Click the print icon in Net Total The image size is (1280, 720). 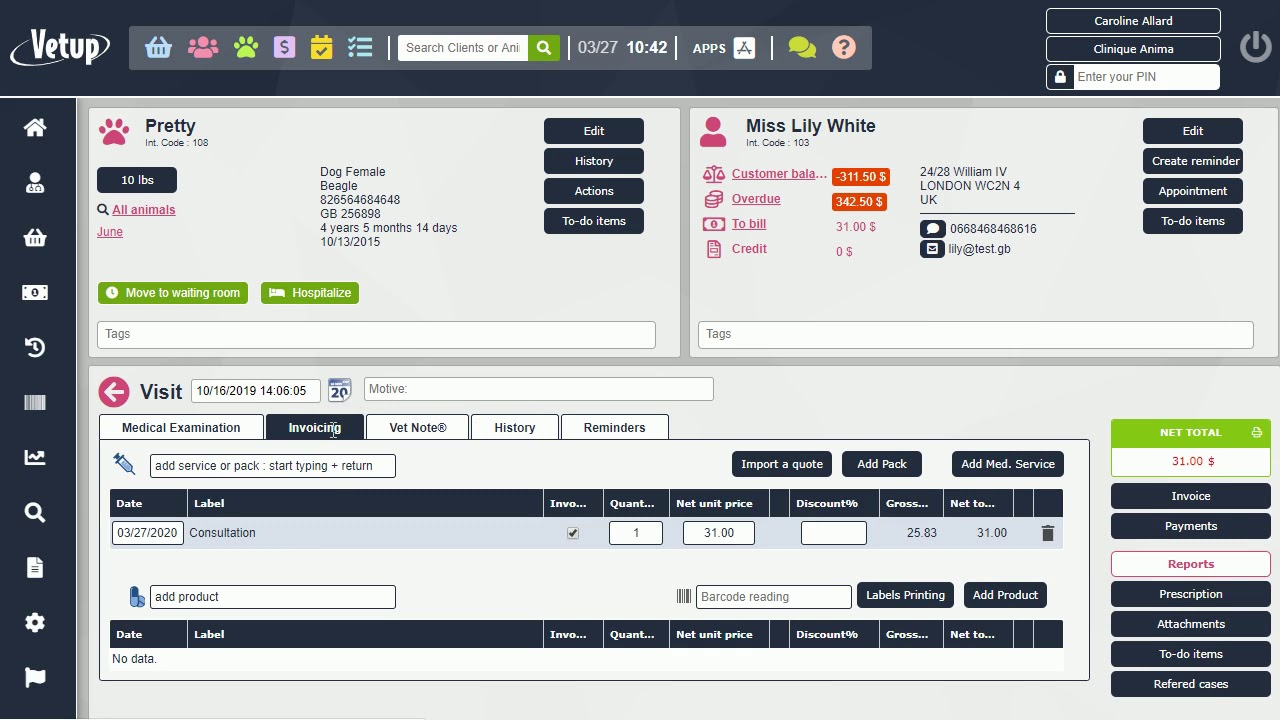tap(1256, 433)
